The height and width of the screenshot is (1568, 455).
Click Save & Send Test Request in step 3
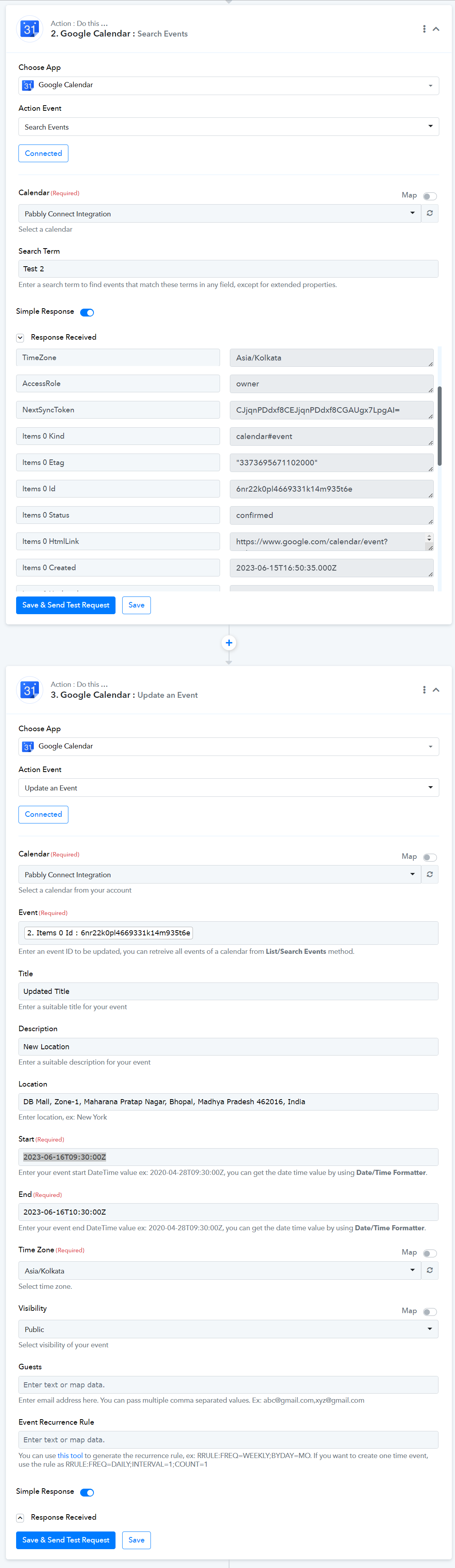coord(66,1540)
